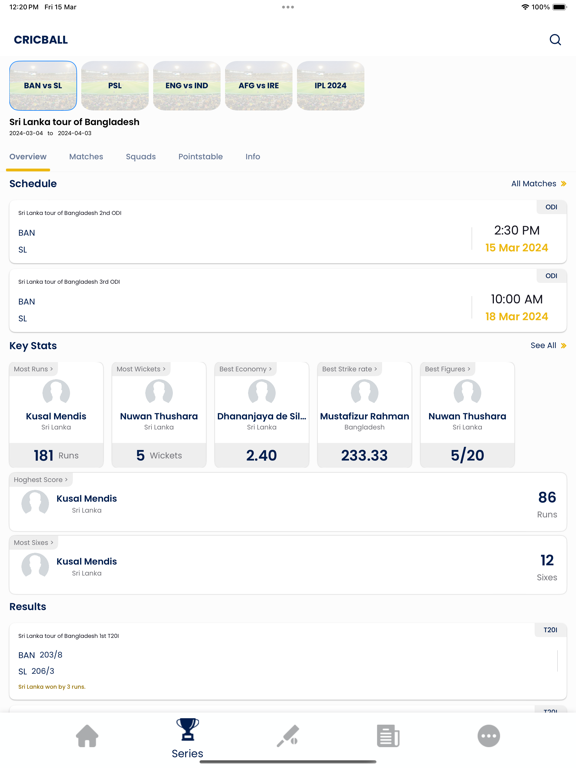Switch to the Squads tab
This screenshot has height=768, width=576.
141,157
